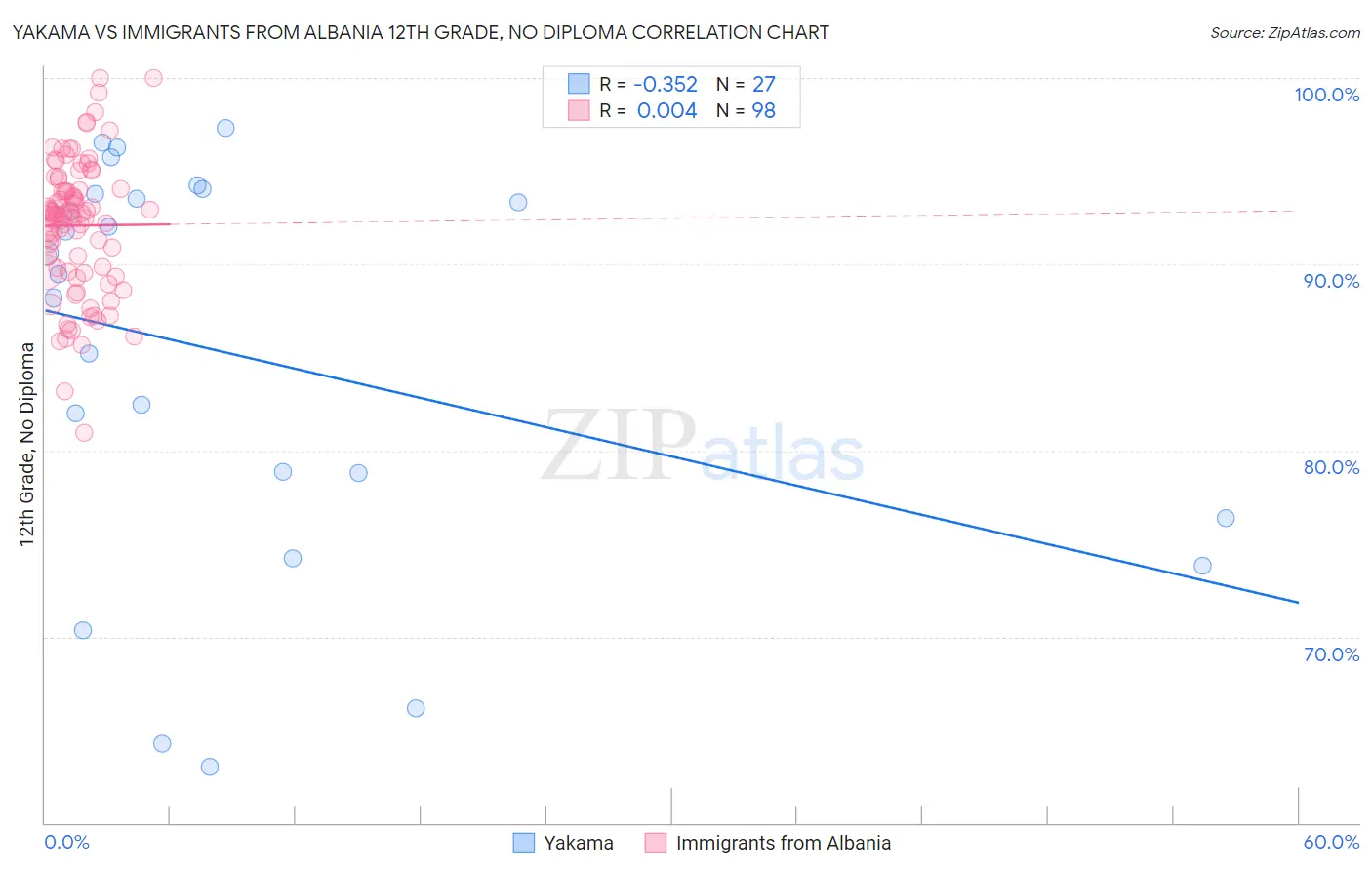Click the 100.0% y-axis label
This screenshot has width=1372, height=870.
(1327, 95)
